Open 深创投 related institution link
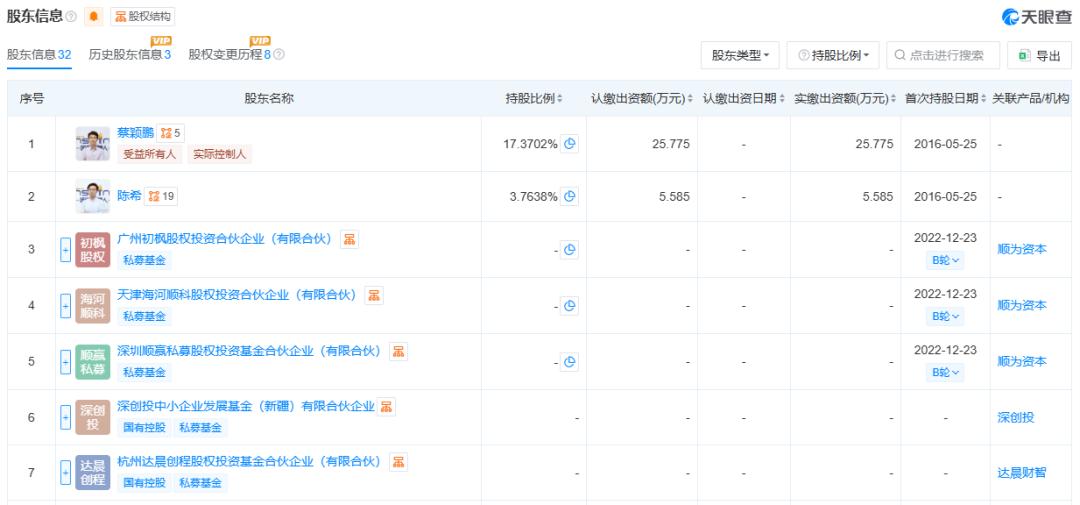This screenshot has height=505, width=1080. pyautogui.click(x=1016, y=418)
